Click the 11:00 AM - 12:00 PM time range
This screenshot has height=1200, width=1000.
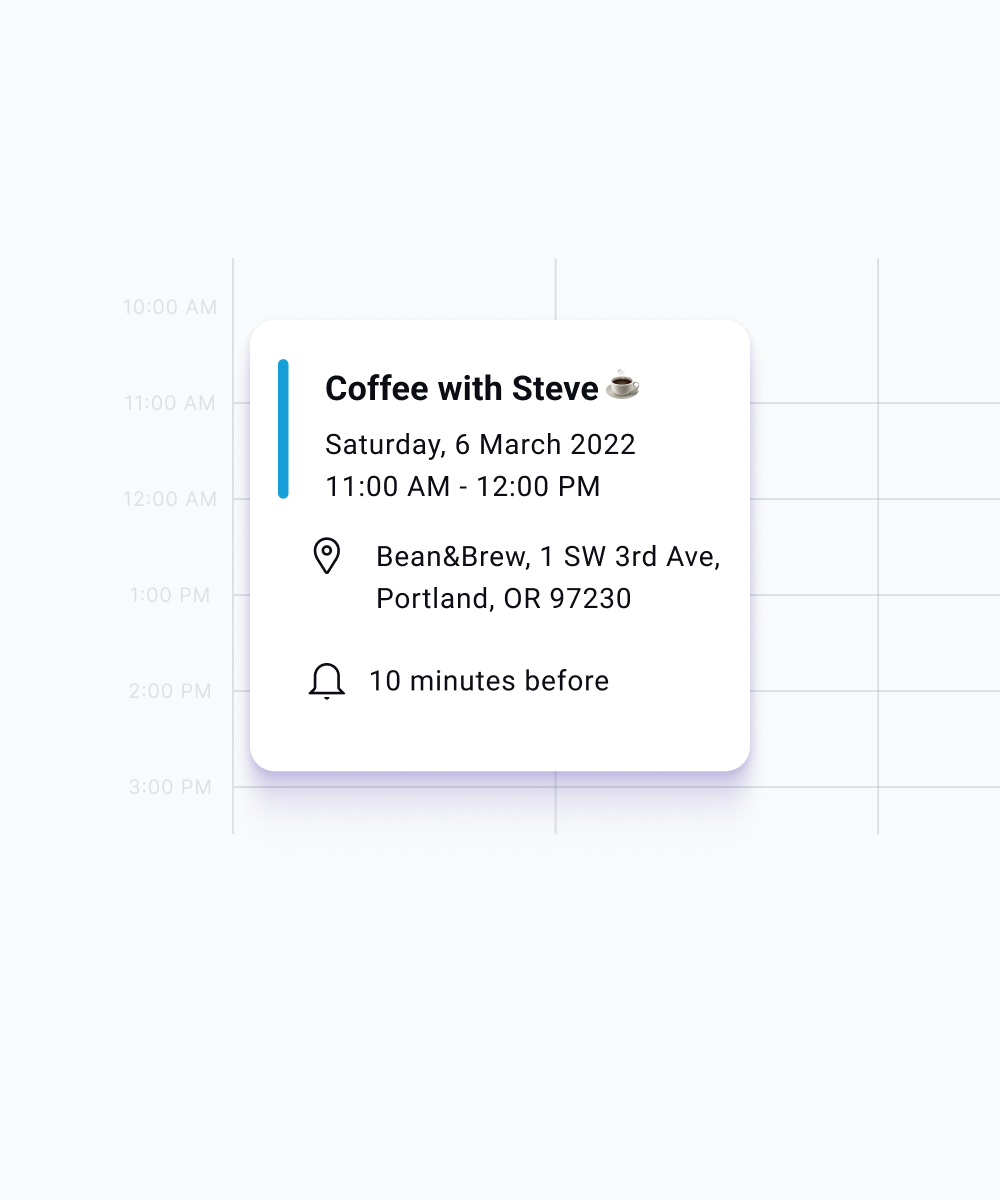click(462, 487)
